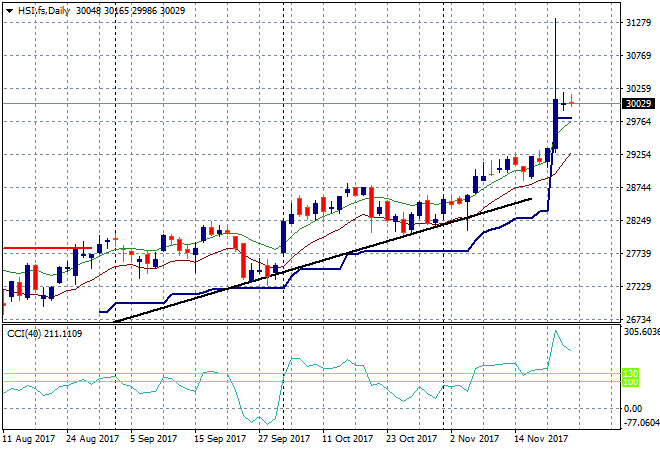Image resolution: width=660 pixels, height=450 pixels.
Task: Click the 11 Aug 2017 date label
Action: click(29, 439)
